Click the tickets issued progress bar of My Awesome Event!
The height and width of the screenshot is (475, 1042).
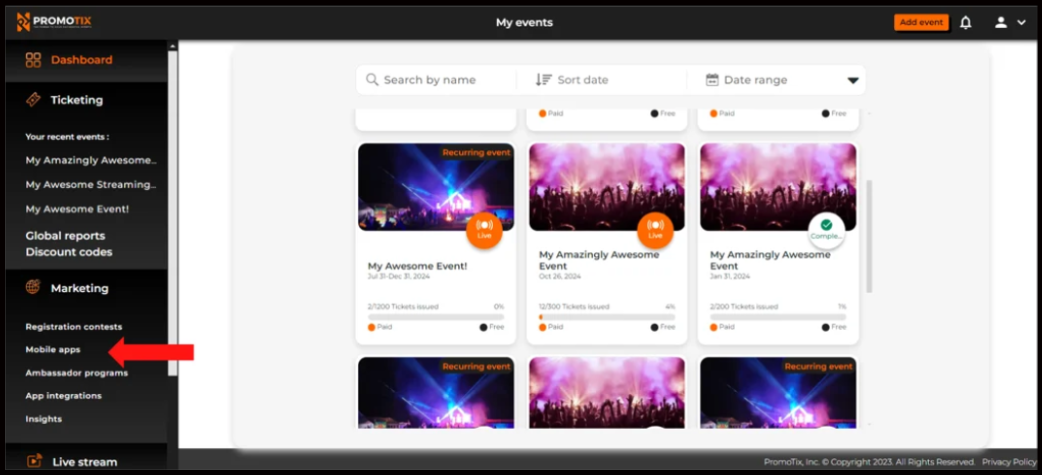tap(436, 317)
